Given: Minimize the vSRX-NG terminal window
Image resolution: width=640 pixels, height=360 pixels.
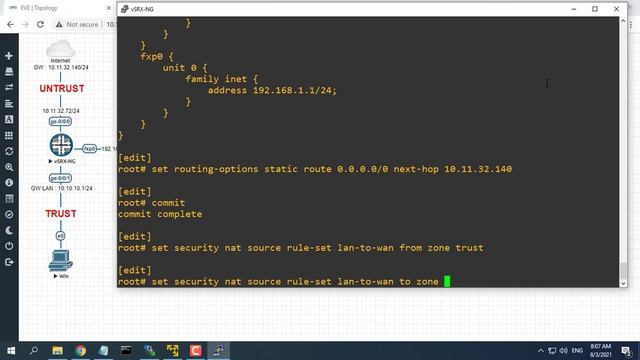Looking at the screenshot, I should [574, 9].
